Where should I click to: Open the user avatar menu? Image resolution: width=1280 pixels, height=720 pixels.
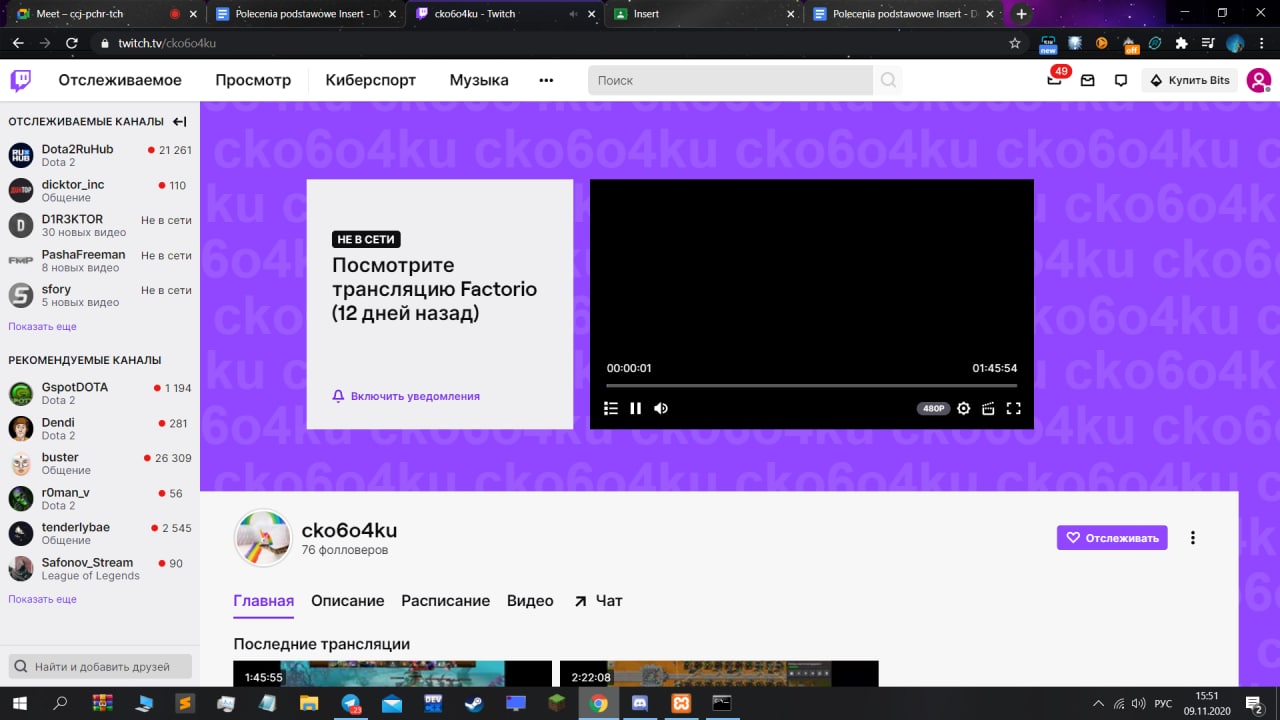(1259, 80)
